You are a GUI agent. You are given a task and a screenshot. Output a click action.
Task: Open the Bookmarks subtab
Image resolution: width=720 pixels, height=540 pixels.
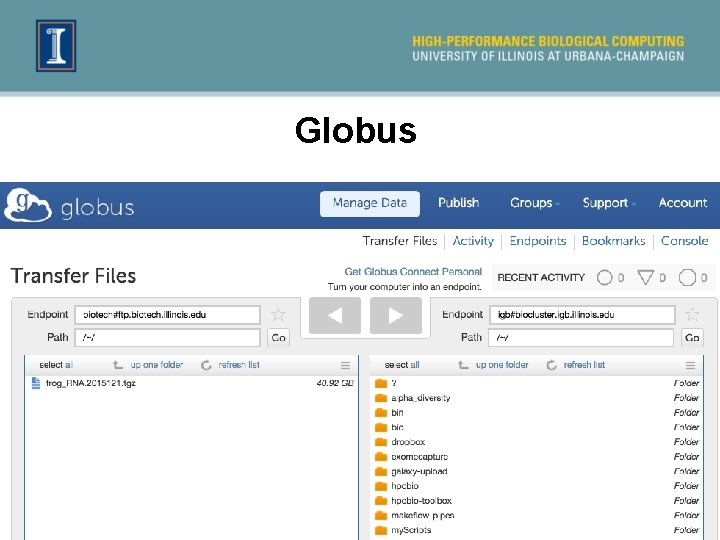point(613,241)
